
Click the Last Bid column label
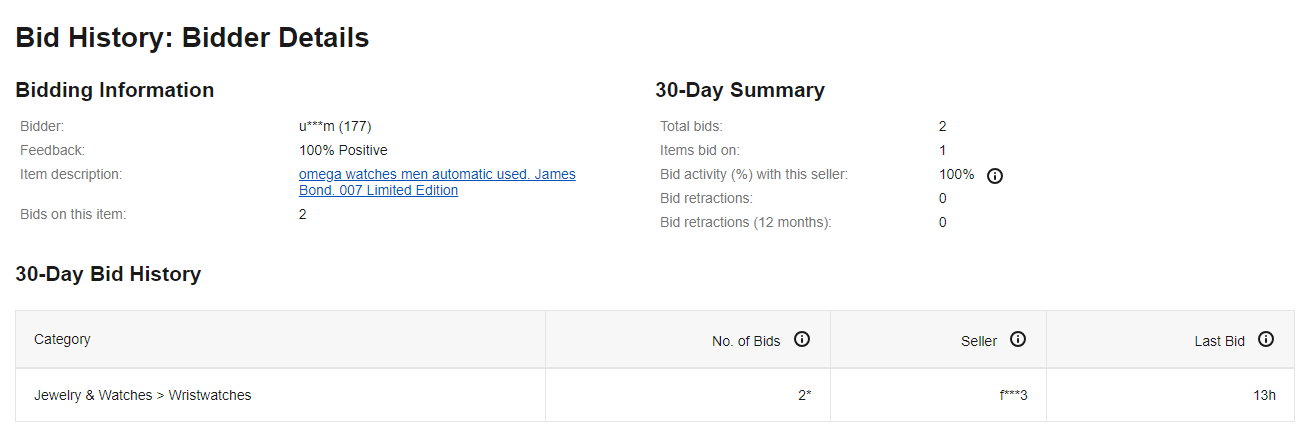pos(1220,341)
